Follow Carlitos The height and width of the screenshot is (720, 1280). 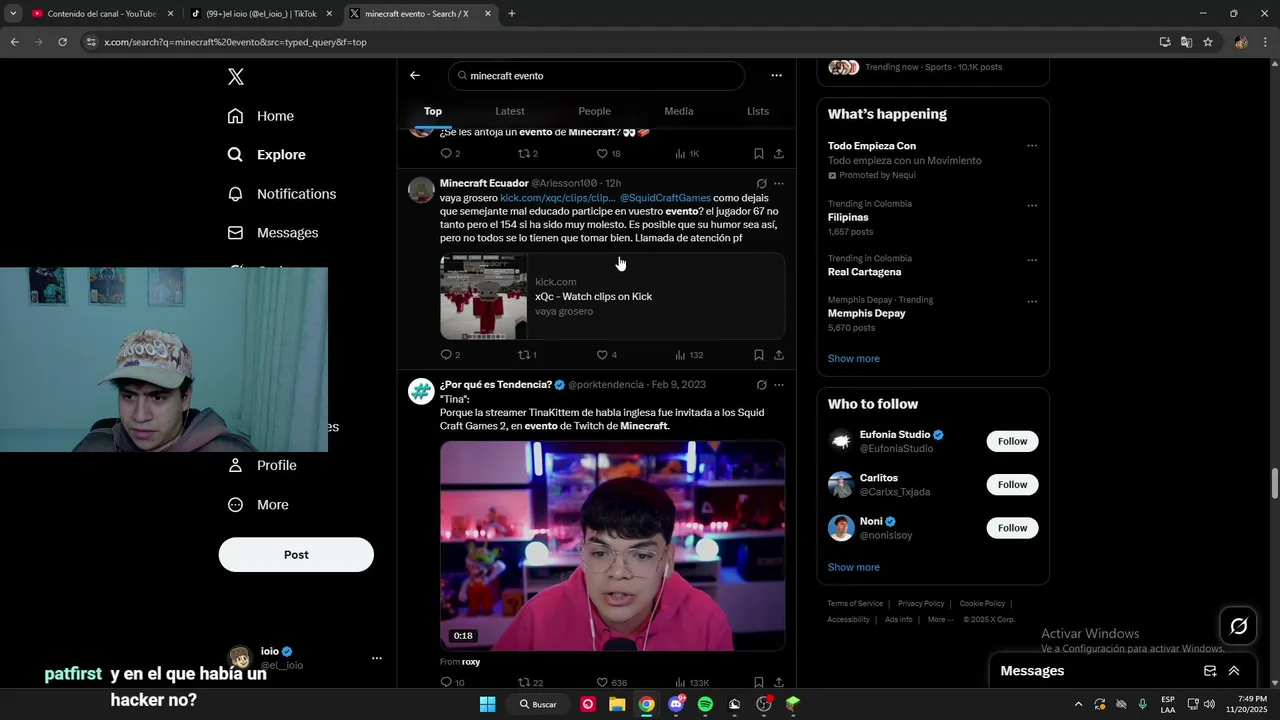click(1012, 485)
